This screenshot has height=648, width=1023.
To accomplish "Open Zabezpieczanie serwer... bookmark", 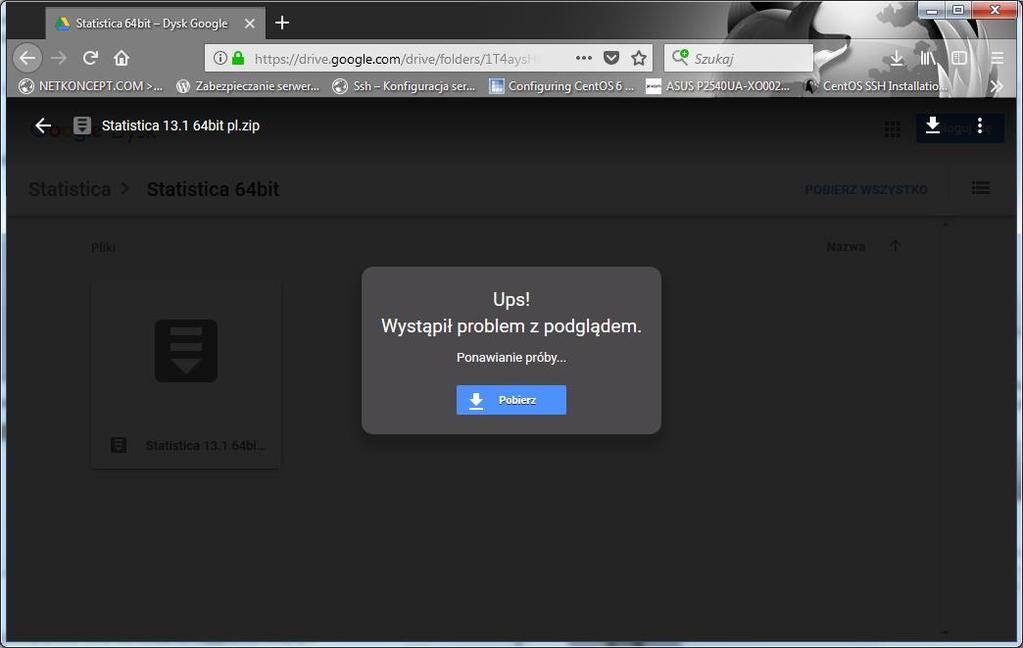I will (248, 86).
